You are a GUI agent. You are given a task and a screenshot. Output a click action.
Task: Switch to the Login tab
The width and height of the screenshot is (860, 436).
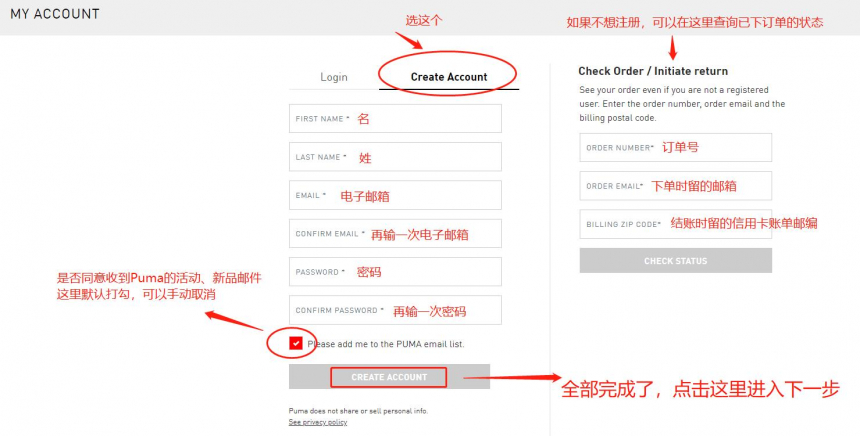333,77
